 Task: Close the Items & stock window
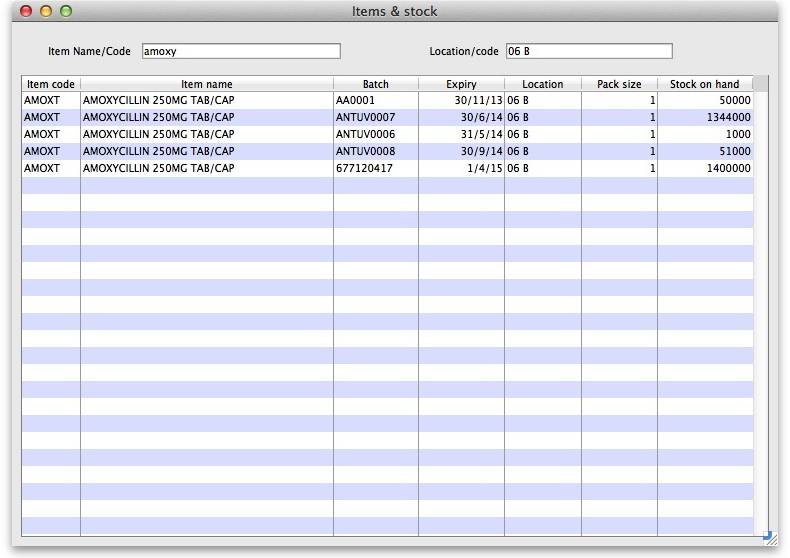[x=27, y=11]
